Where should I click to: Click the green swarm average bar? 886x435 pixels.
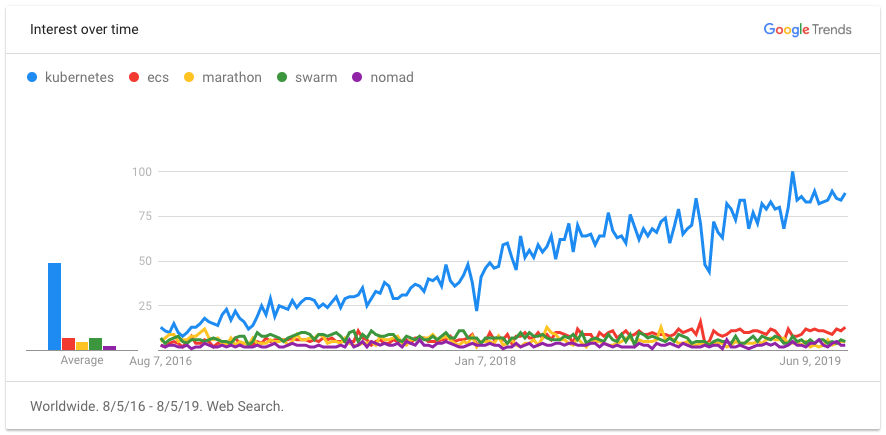click(96, 344)
